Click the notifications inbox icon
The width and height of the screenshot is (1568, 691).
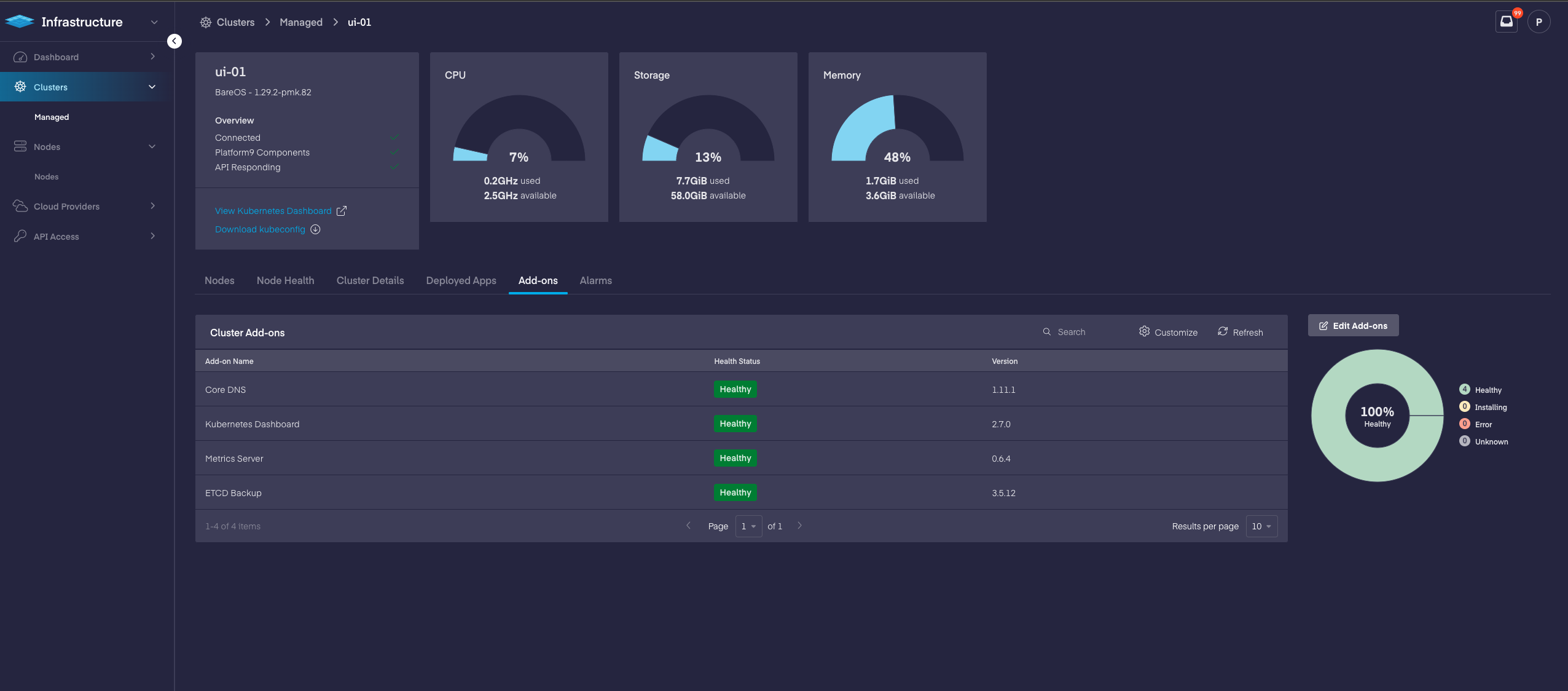tap(1506, 22)
